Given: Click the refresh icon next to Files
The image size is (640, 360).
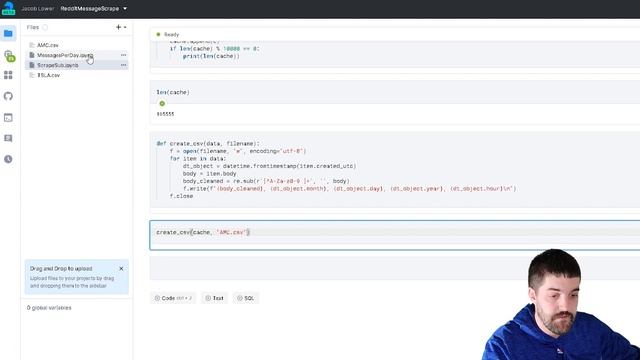Looking at the screenshot, I should 45,27.
